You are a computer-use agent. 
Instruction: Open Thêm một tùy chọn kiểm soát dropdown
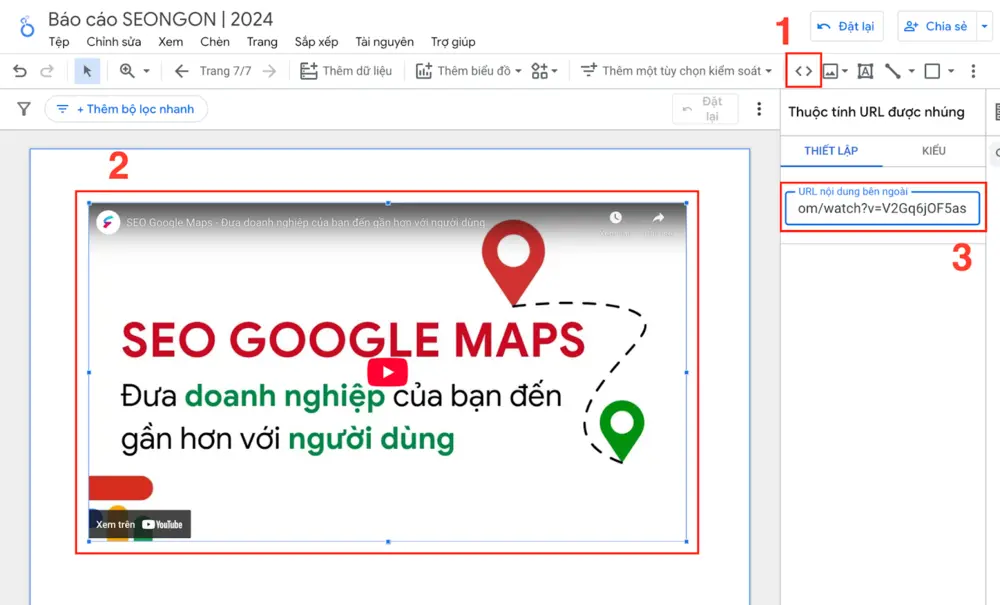coord(677,71)
